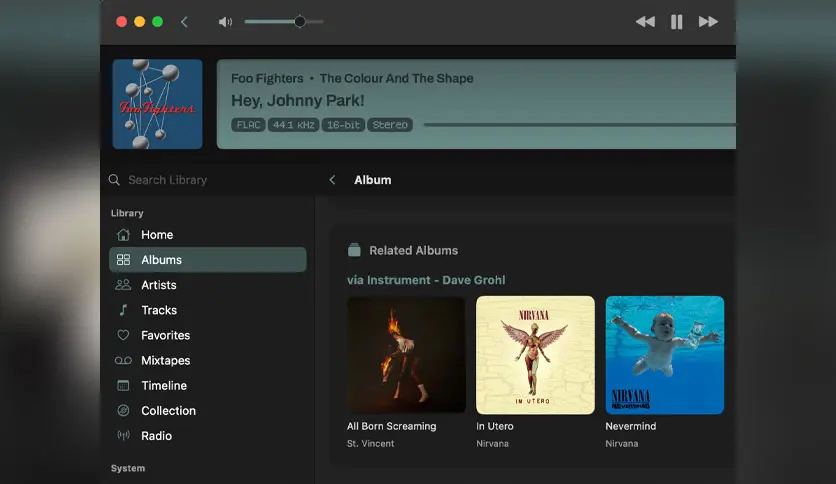This screenshot has height=484, width=836.
Task: Open the All Born Screaming album cover
Action: 406,355
